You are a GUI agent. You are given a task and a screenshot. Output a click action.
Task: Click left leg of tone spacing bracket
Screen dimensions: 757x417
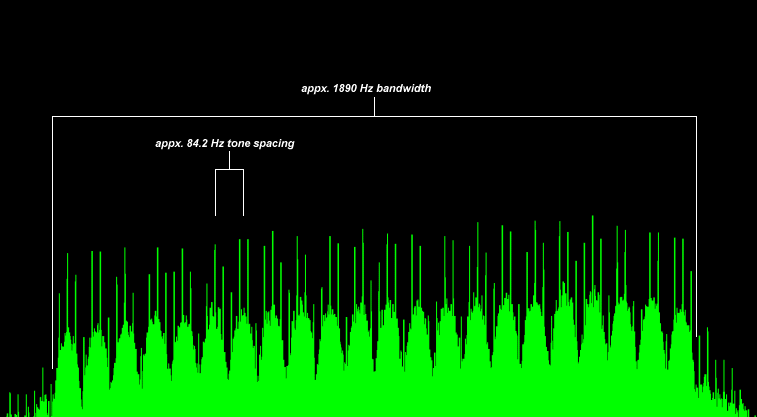pyautogui.click(x=216, y=195)
